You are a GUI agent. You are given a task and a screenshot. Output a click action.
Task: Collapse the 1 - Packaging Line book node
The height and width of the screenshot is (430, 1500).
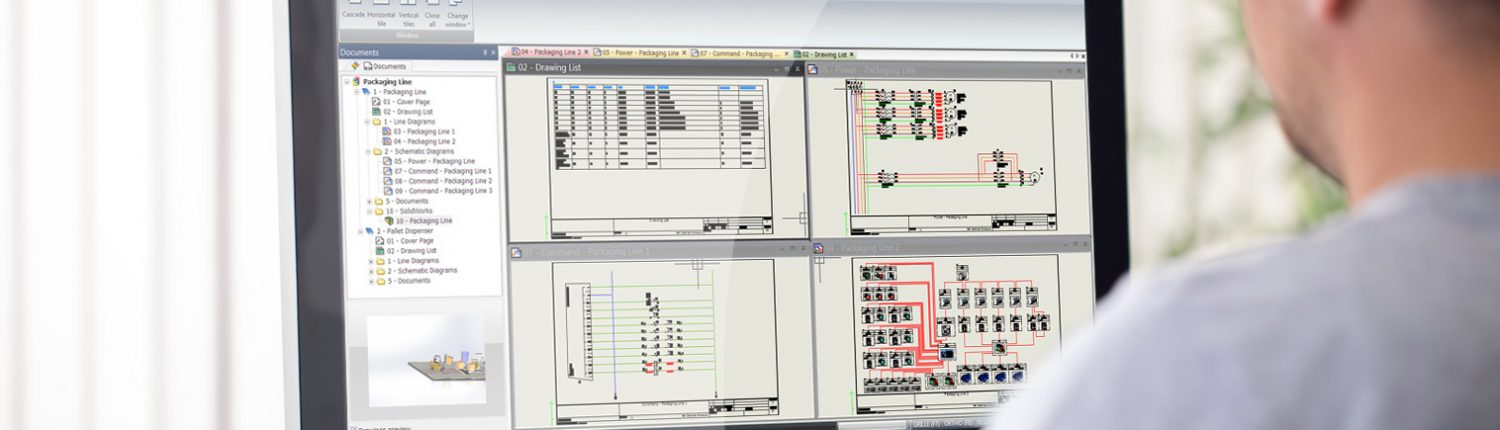(357, 92)
